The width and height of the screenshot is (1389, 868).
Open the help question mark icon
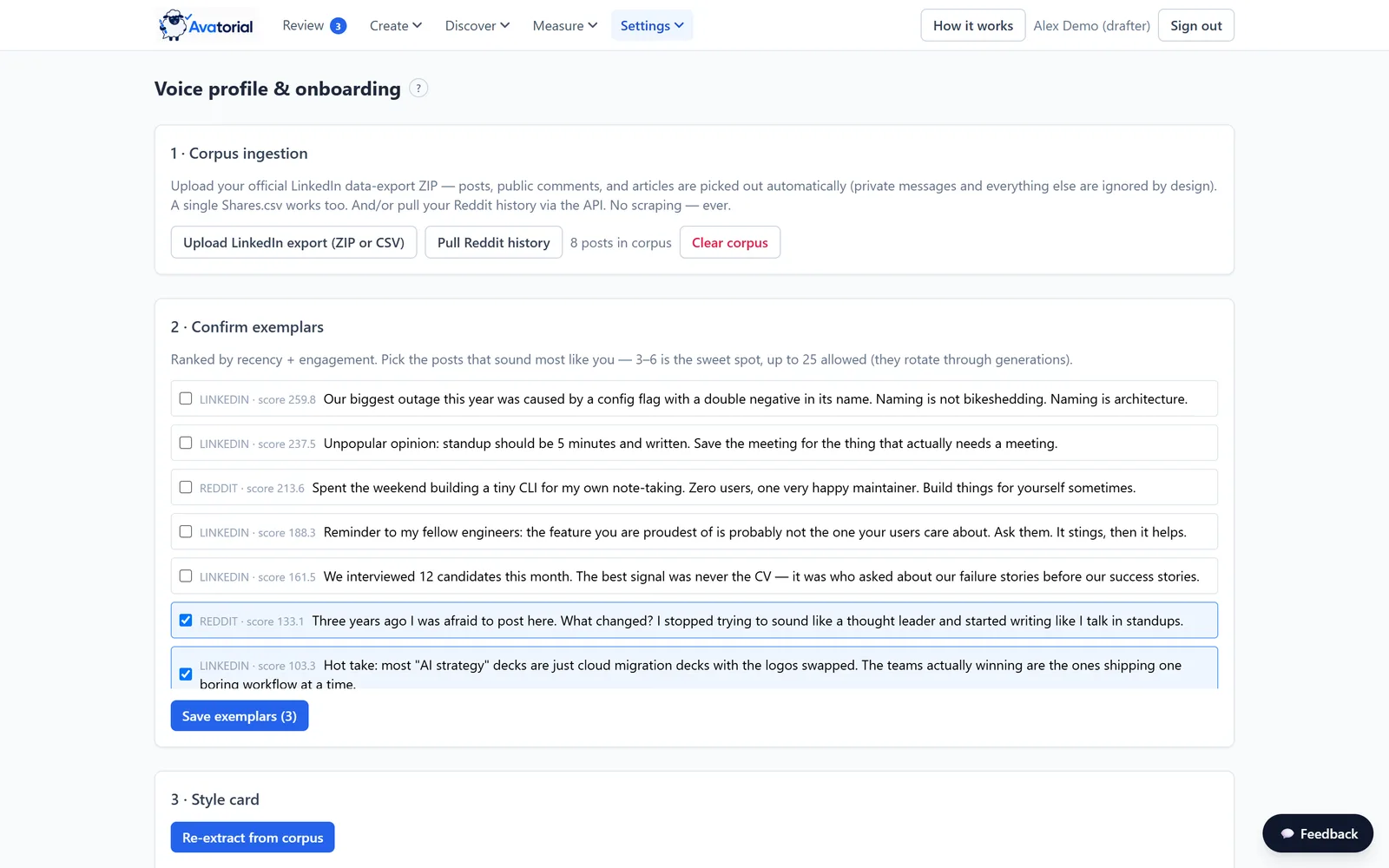(x=418, y=89)
